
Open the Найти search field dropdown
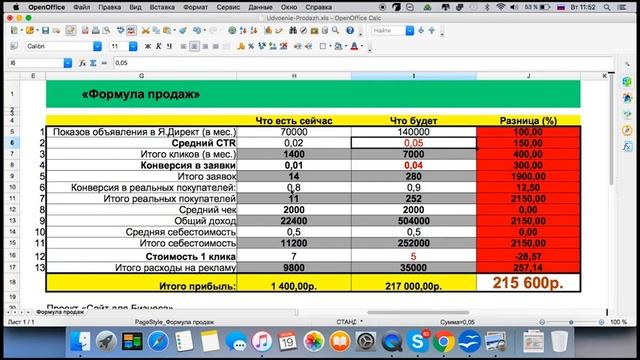point(409,31)
